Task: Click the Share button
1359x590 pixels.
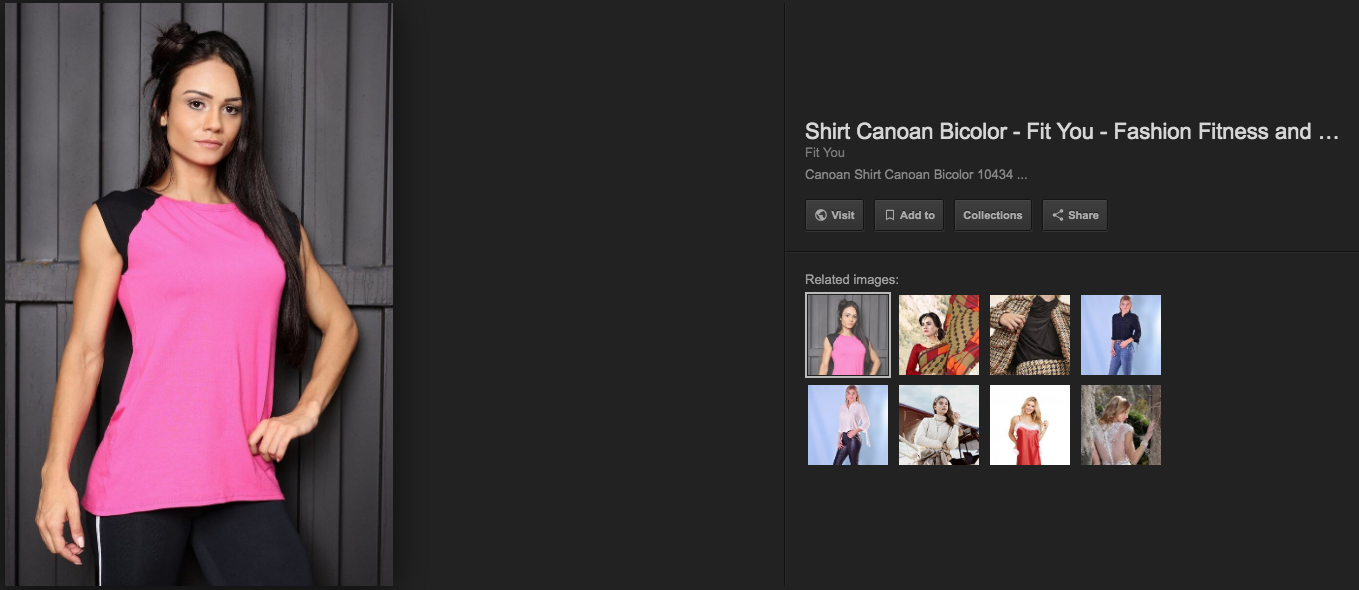Action: 1075,215
